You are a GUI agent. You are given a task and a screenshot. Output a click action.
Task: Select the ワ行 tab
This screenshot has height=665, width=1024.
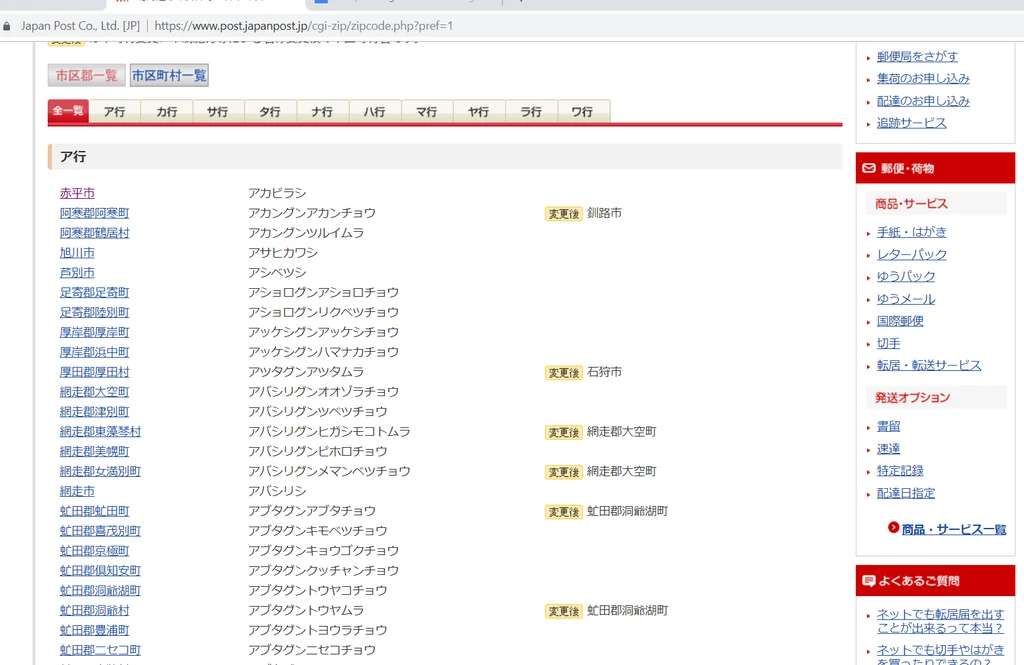583,112
